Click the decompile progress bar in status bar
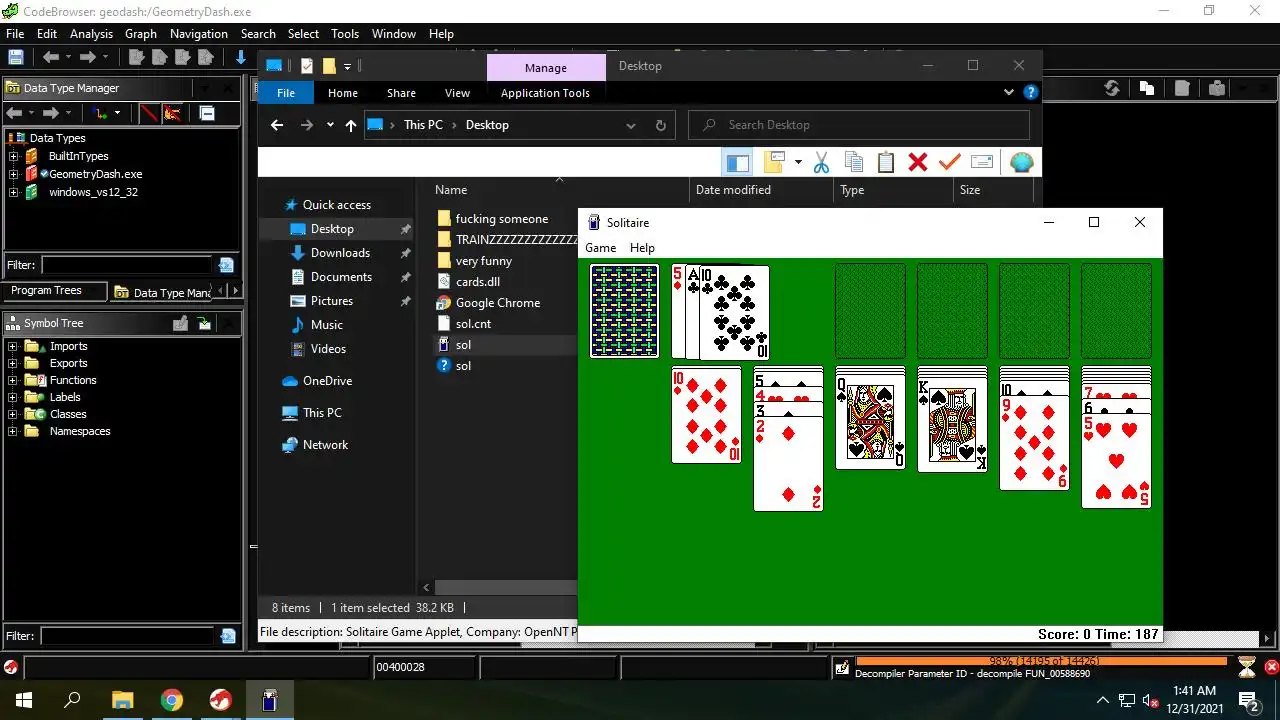Screen dimensions: 1280x720 coord(1042,661)
